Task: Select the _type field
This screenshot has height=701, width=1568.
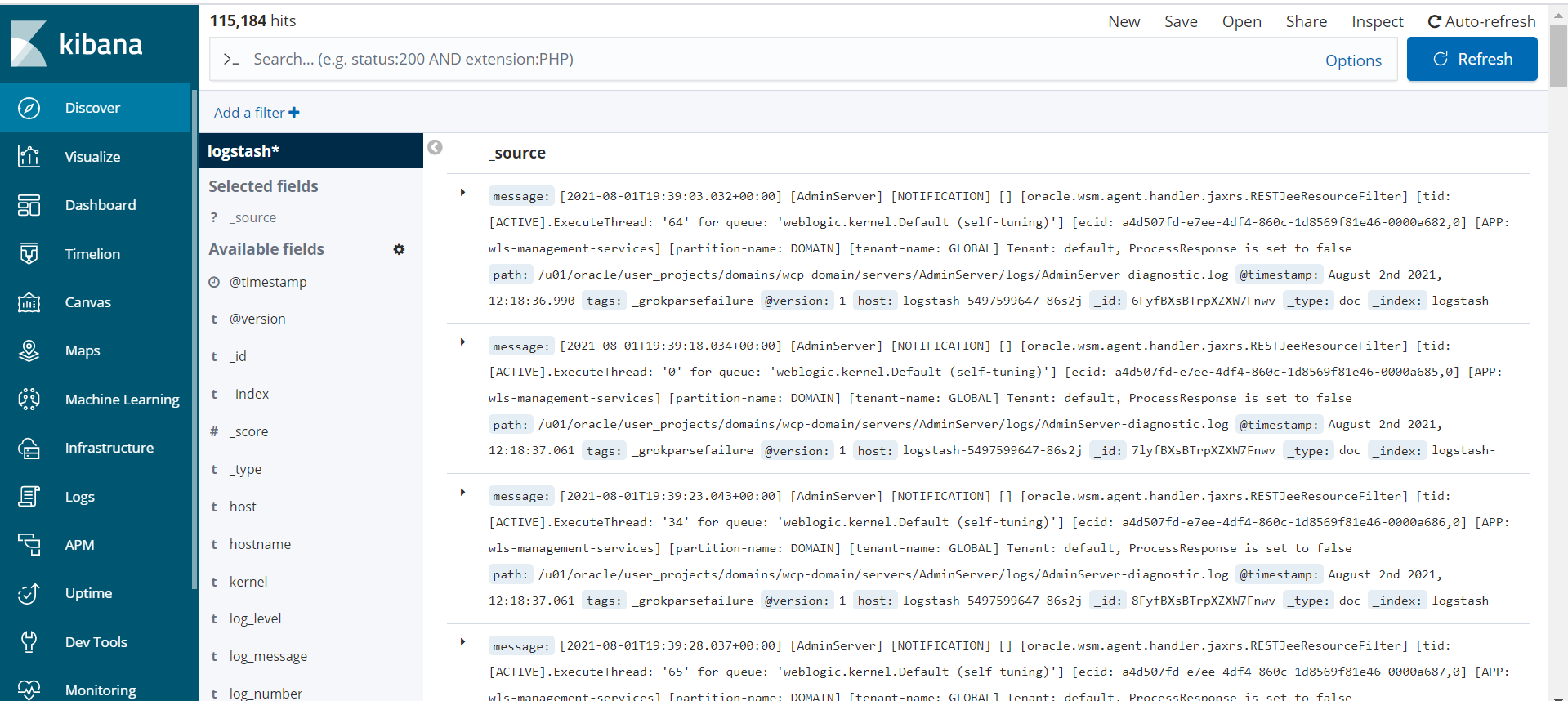Action: (x=246, y=469)
